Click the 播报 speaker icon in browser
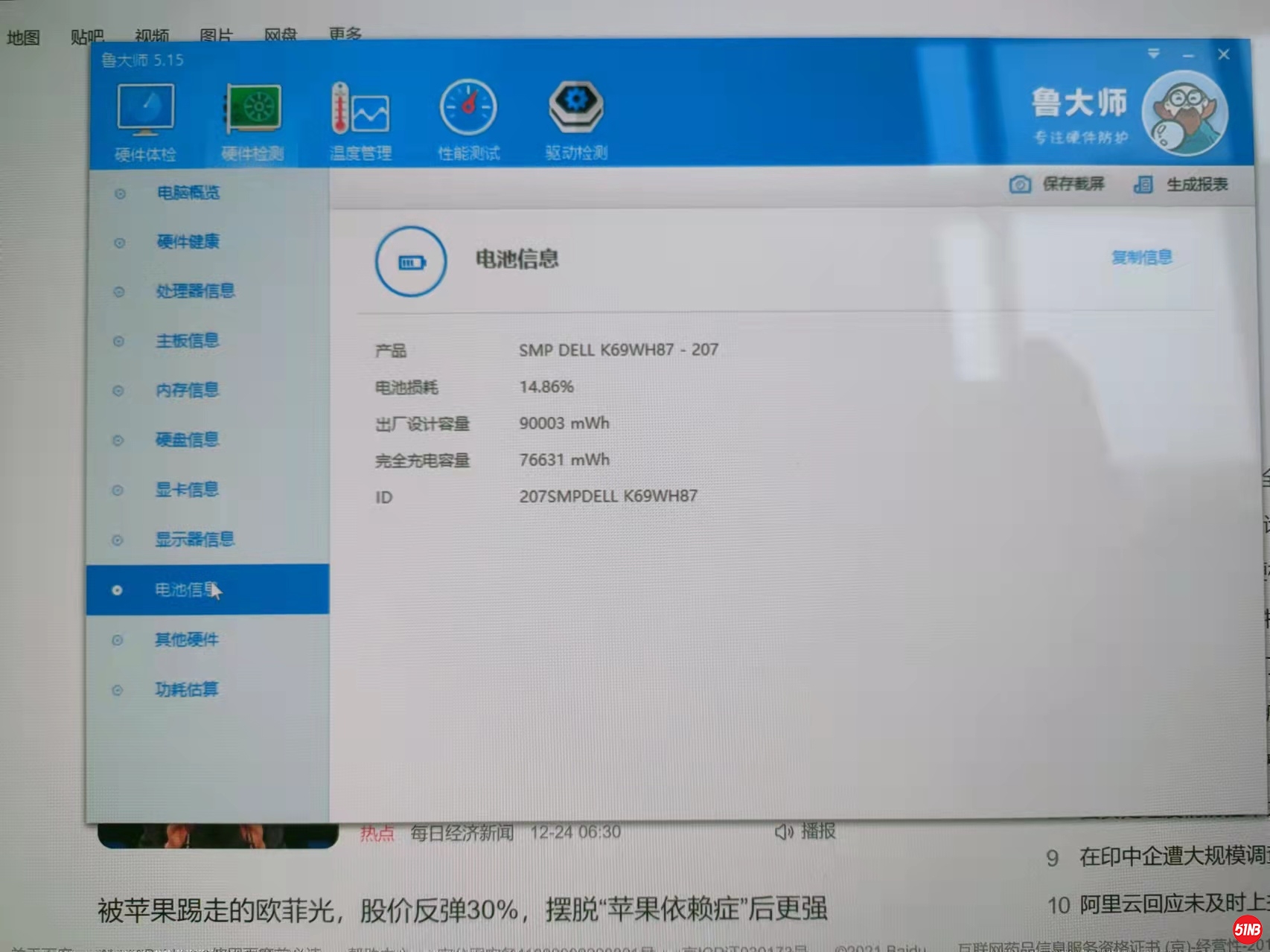Image resolution: width=1270 pixels, height=952 pixels. pos(784,831)
